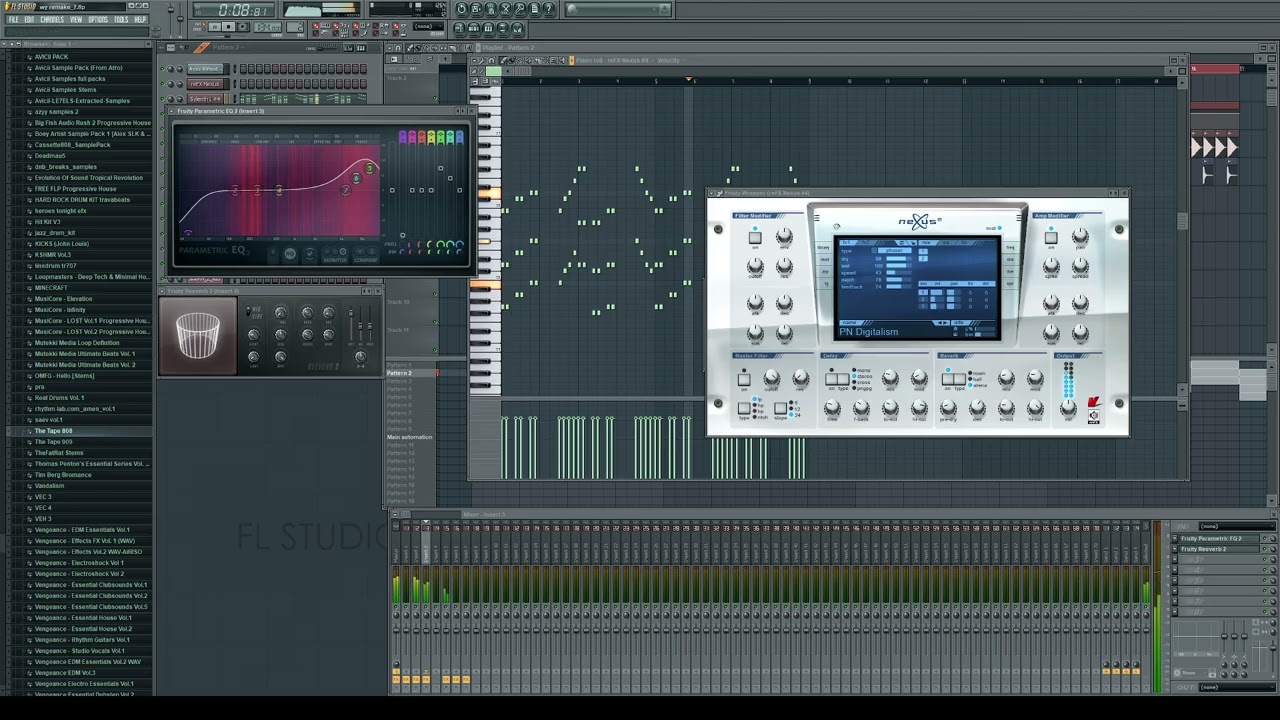Toggle Nexus Master Filter on button

coord(744,380)
